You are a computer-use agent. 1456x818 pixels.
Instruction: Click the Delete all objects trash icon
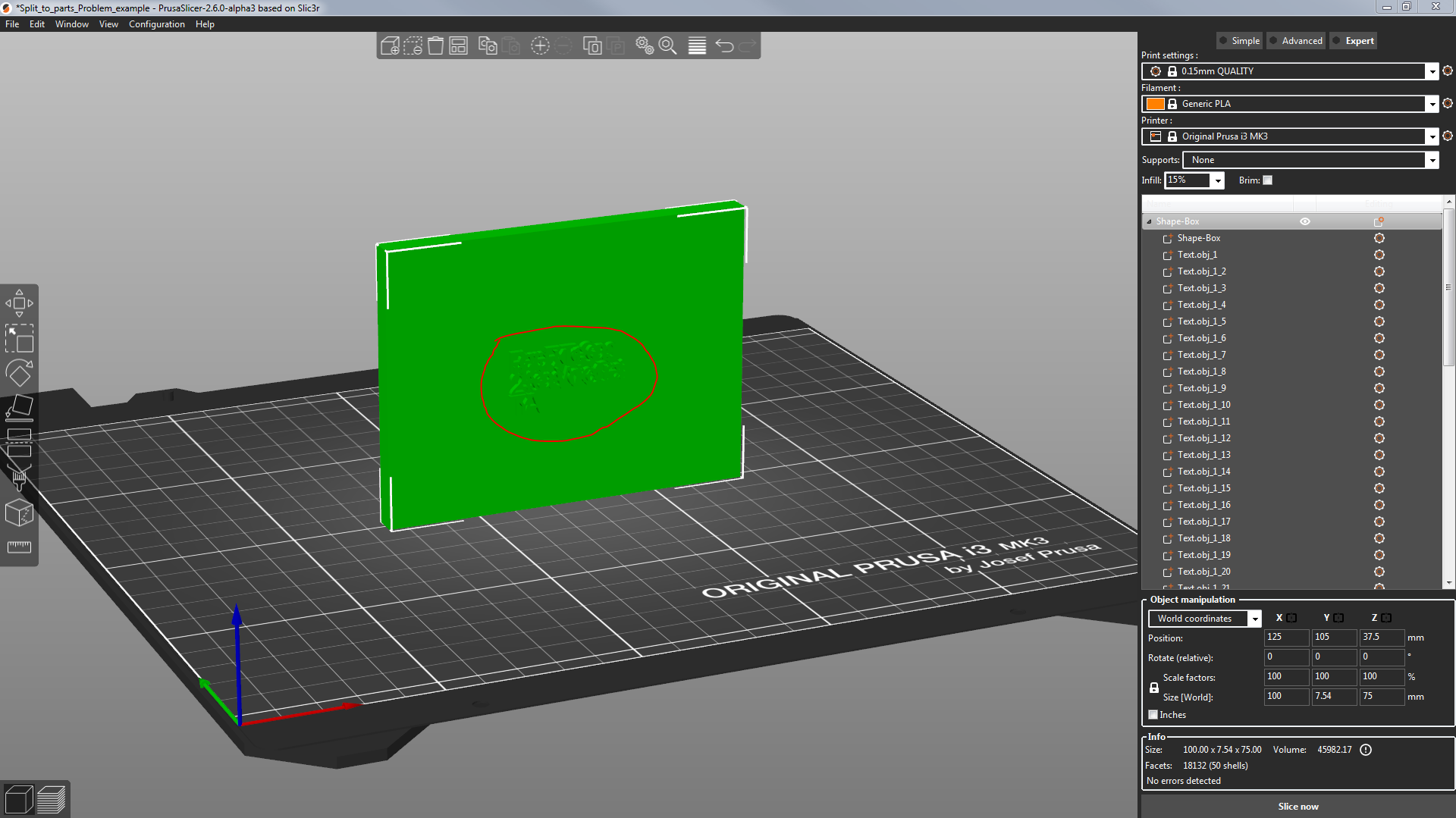(435, 45)
